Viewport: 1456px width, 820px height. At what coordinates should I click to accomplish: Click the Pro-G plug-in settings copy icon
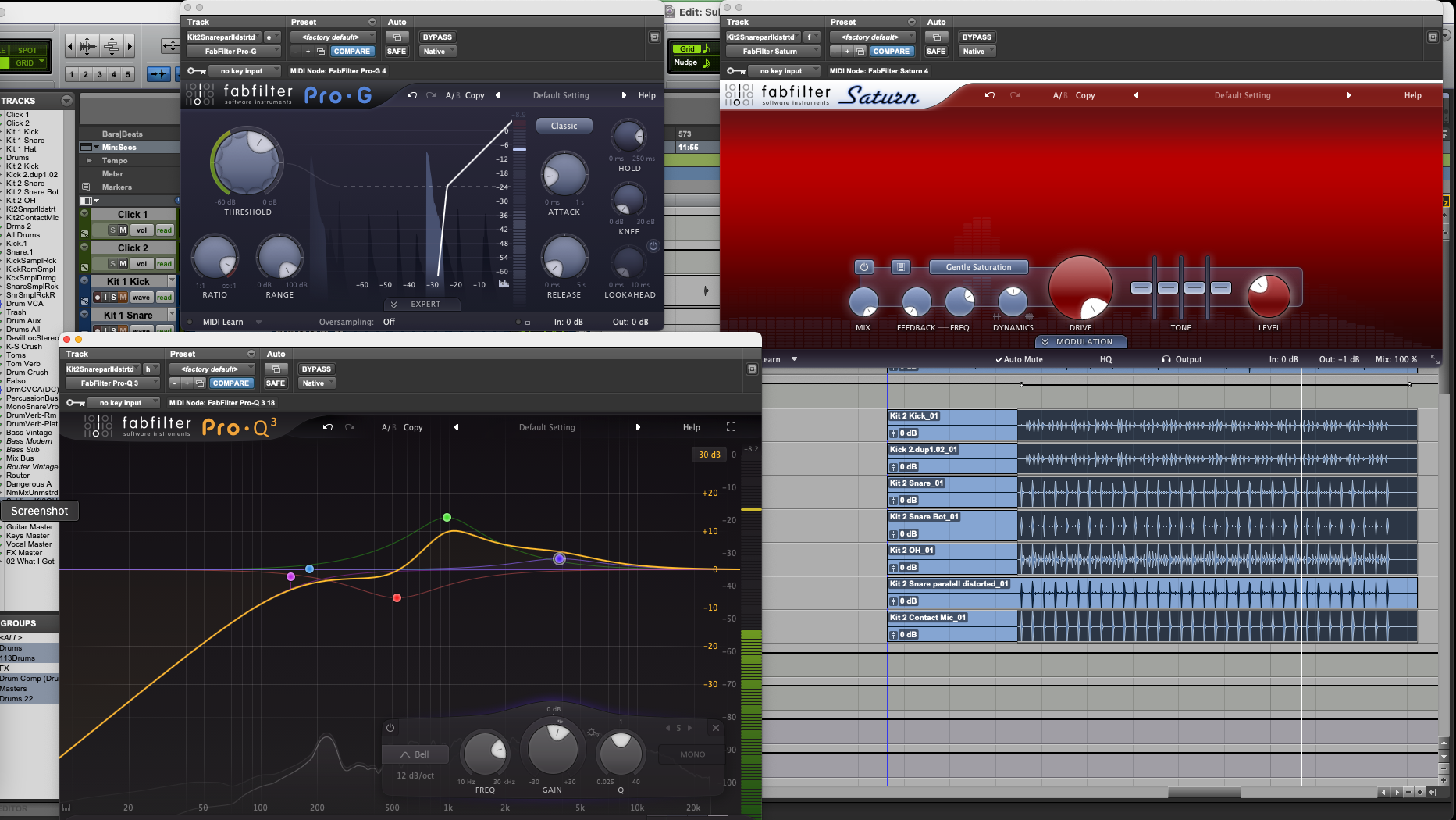click(321, 52)
